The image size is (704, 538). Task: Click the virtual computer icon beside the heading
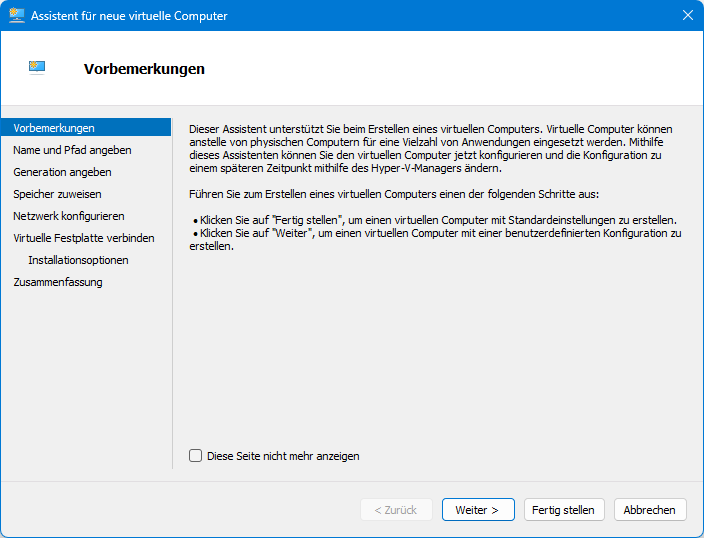click(x=37, y=68)
